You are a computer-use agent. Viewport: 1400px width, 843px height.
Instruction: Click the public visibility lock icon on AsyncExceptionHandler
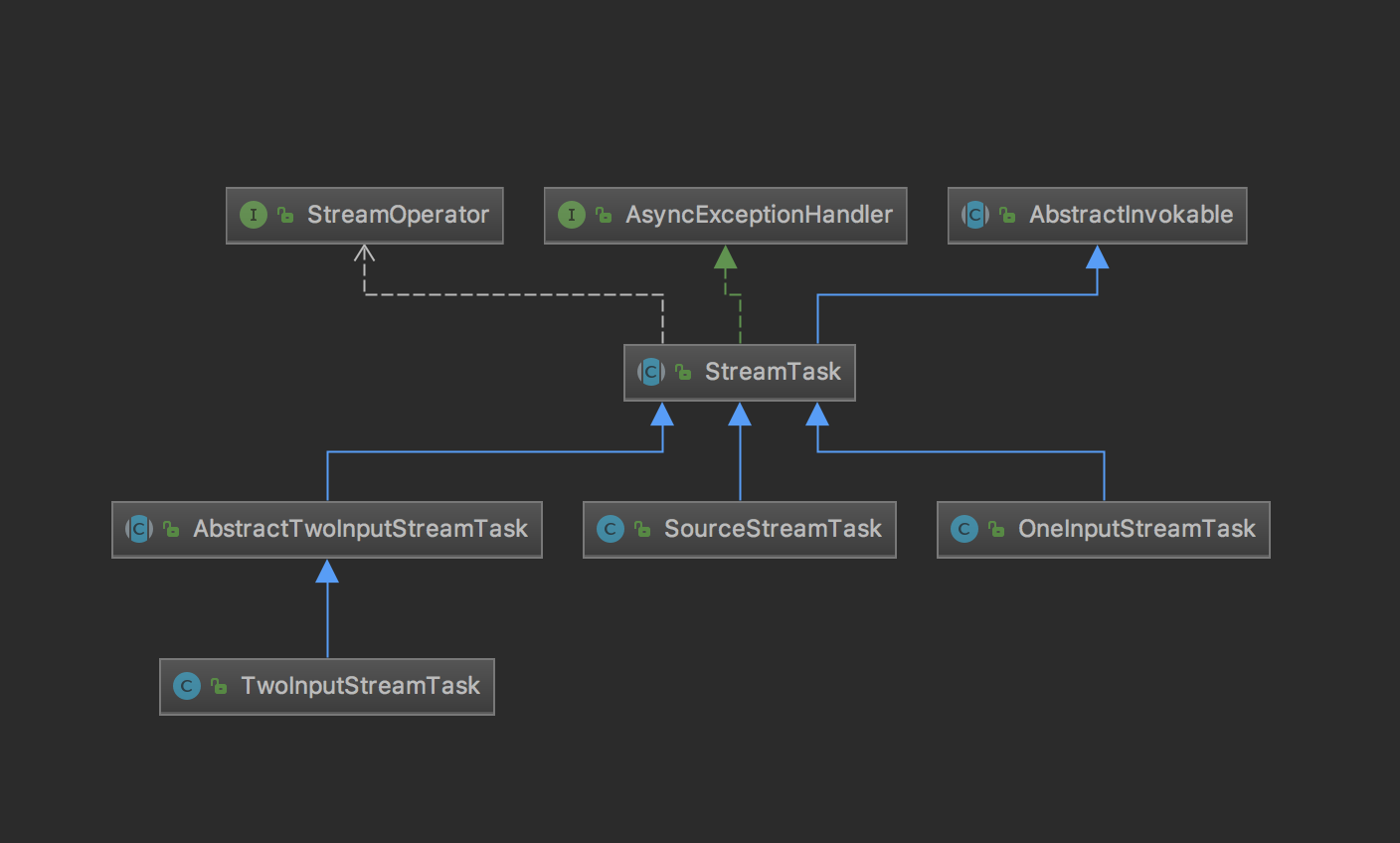coord(604,215)
